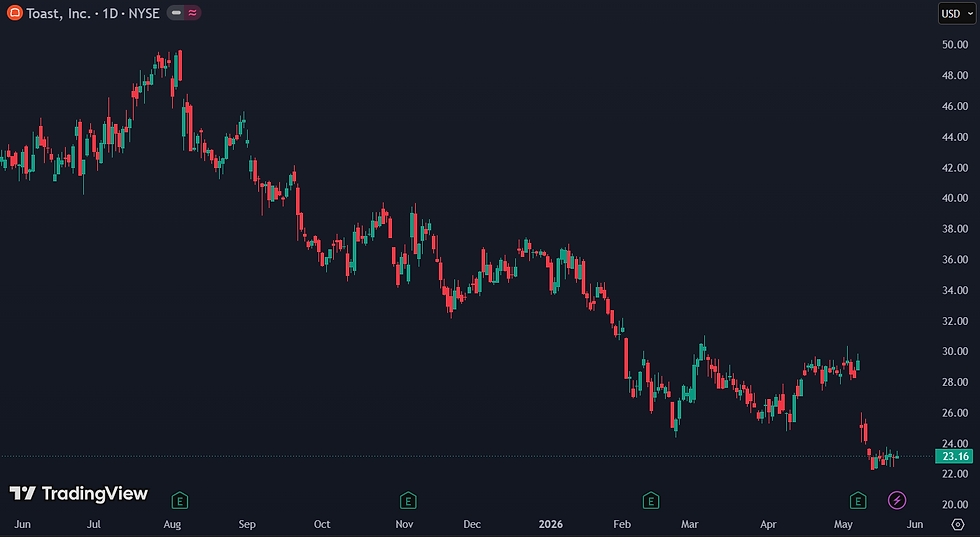The width and height of the screenshot is (980, 537).
Task: Open the Toast, Inc. · 1D · NYSE symbol title
Action: tap(92, 13)
